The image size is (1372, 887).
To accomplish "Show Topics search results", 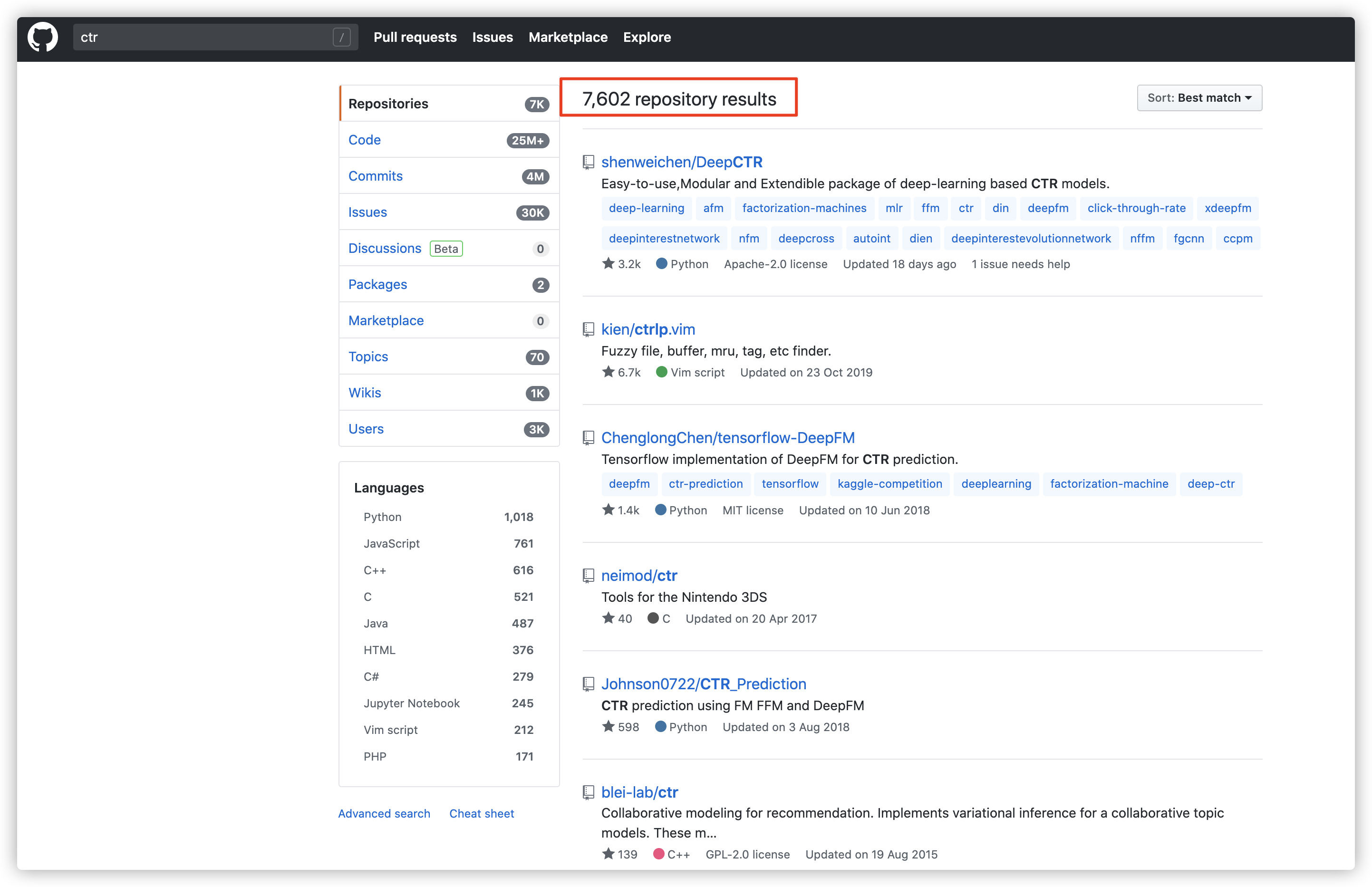I will click(x=449, y=357).
